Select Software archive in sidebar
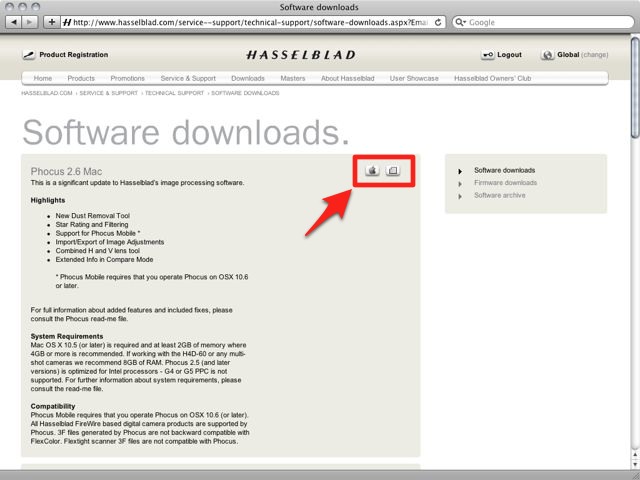Screen dimensions: 640x480 pos(500,196)
